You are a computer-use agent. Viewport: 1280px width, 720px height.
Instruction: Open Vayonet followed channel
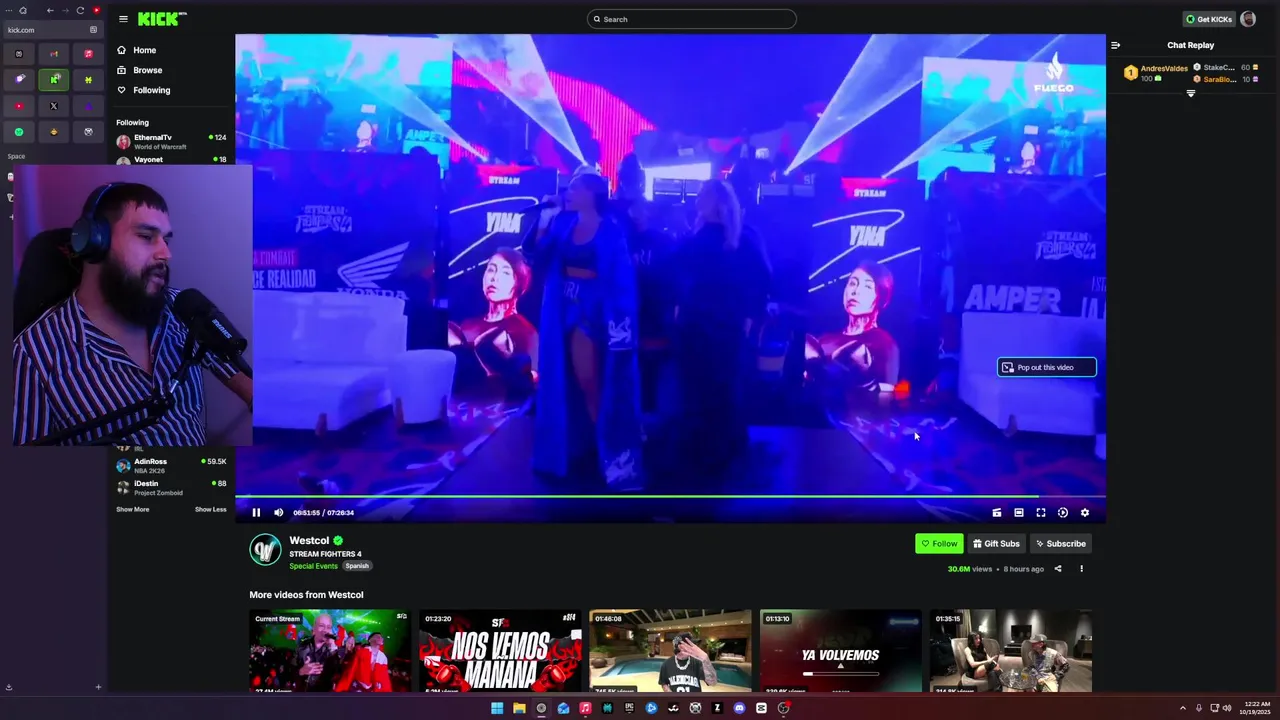click(171, 160)
